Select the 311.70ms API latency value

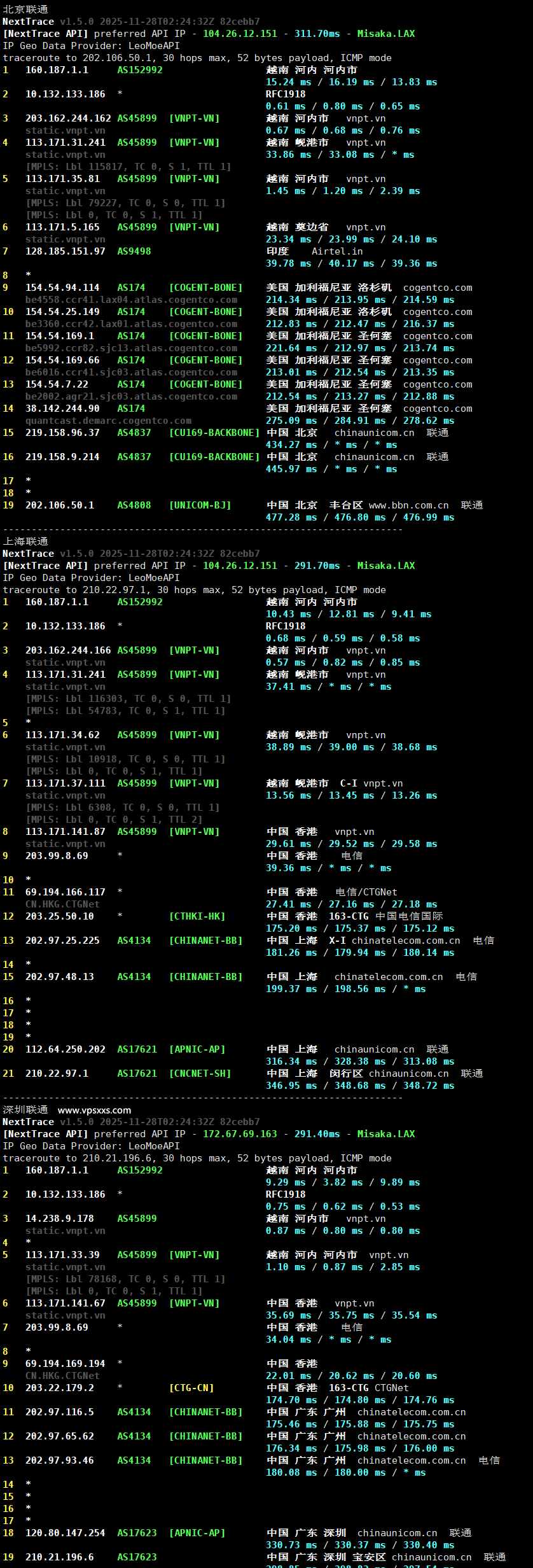317,34
